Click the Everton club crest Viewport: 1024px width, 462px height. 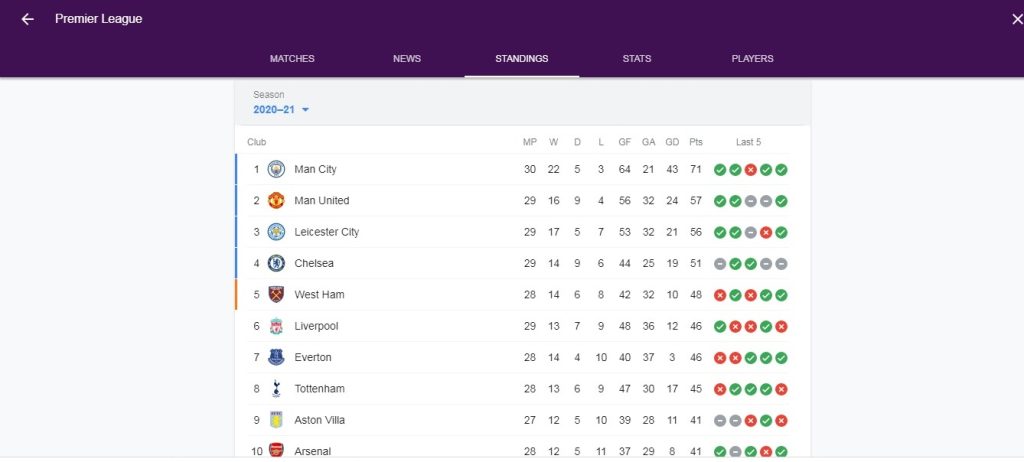point(276,357)
